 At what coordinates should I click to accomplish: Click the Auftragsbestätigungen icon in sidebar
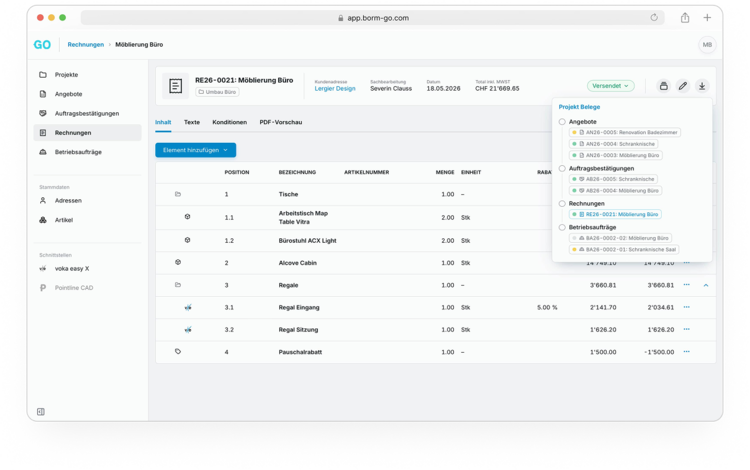[x=43, y=114]
